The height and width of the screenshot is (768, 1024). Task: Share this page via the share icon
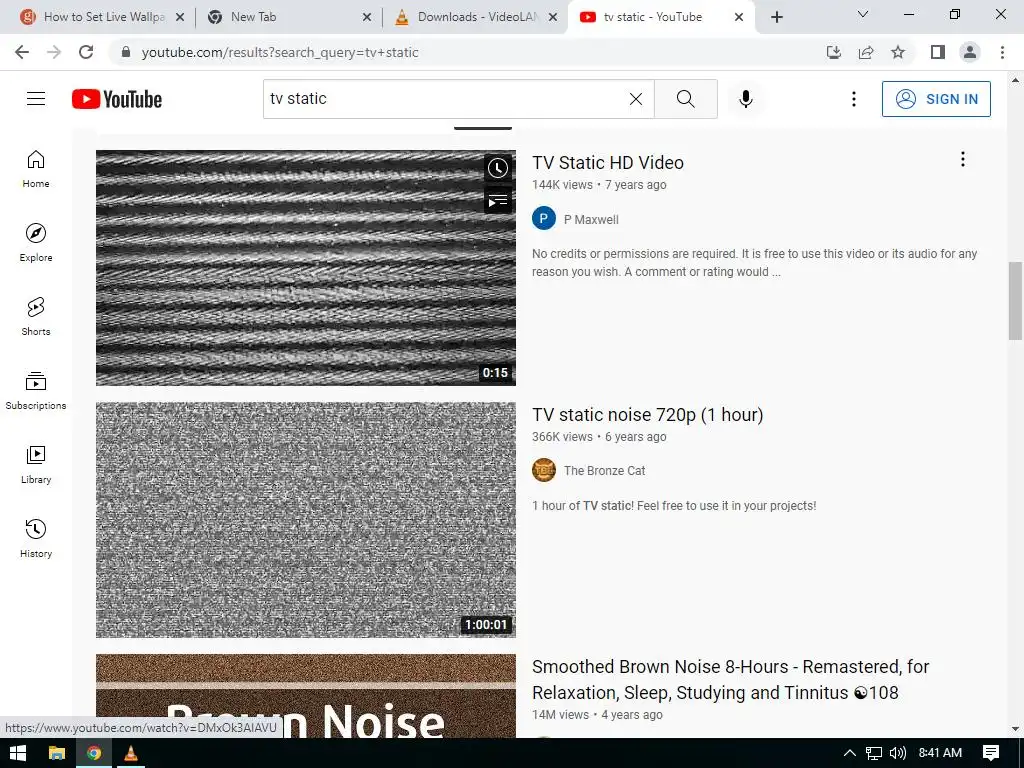pos(866,52)
